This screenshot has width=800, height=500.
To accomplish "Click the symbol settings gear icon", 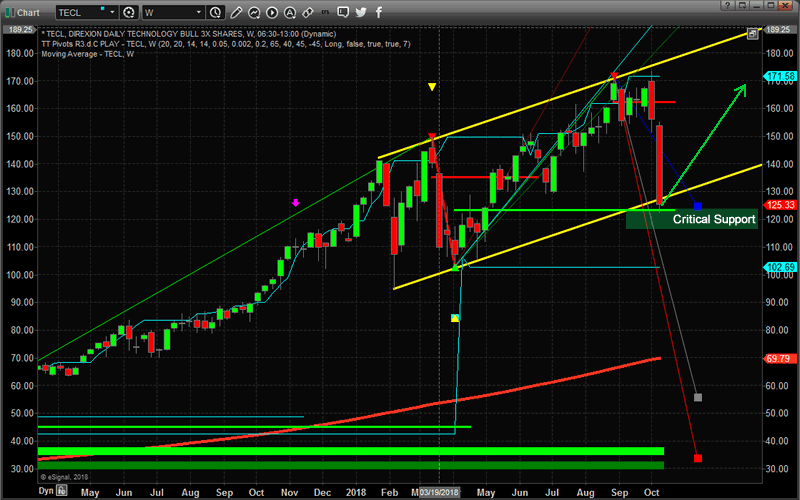I will [129, 12].
